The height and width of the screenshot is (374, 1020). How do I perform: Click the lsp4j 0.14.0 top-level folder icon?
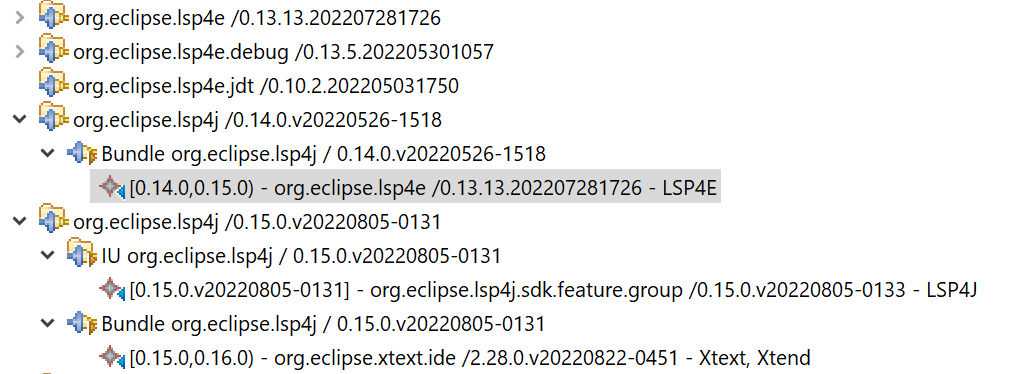click(x=54, y=118)
